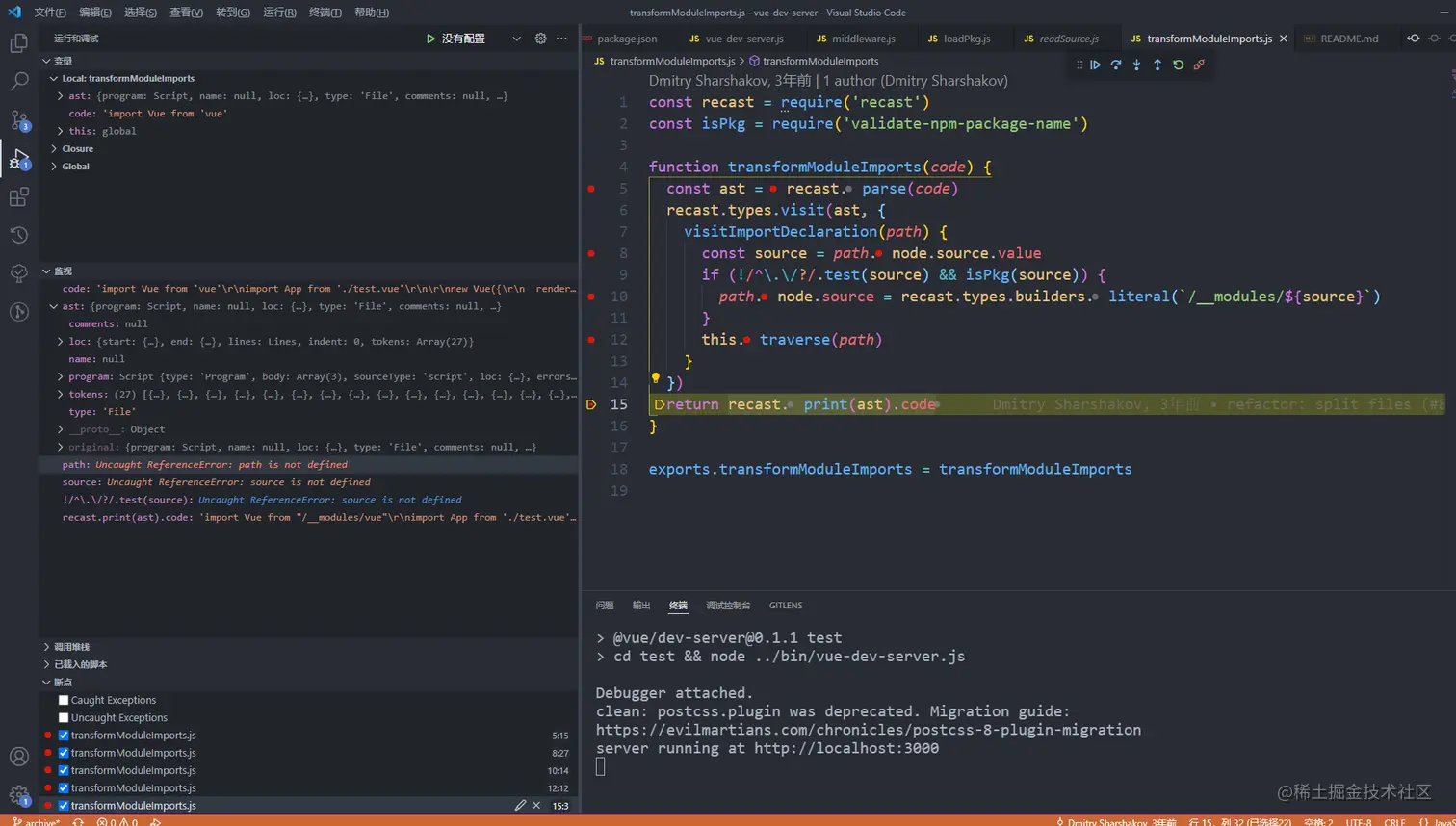Expand the Global scope
Viewport: 1456px width, 826px height.
pos(54,166)
